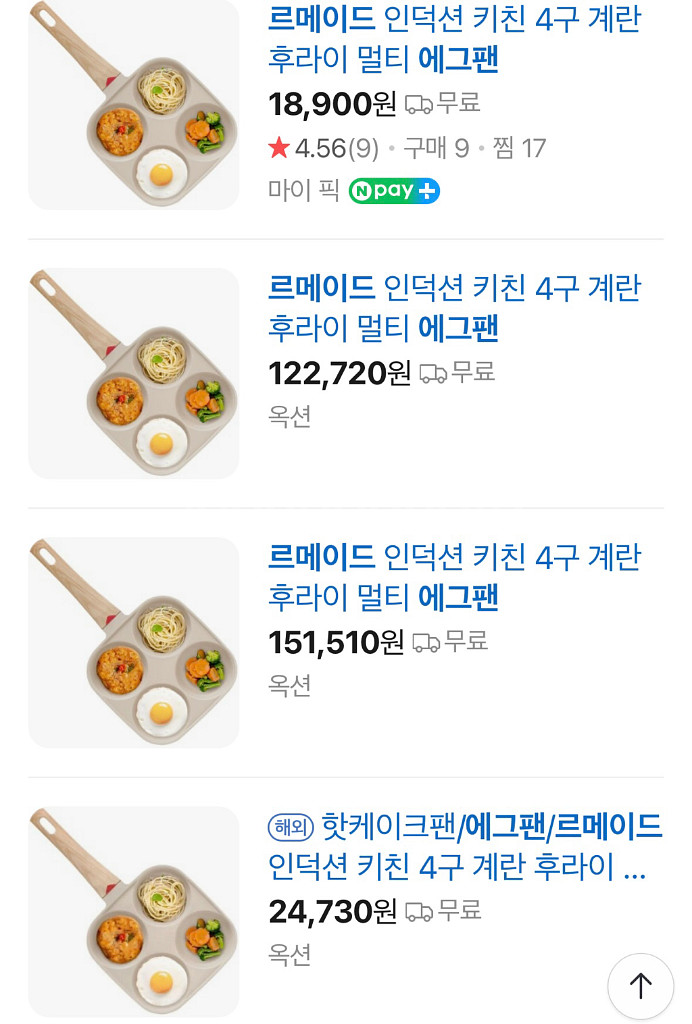
Task: Tap the red star rating icon
Action: (x=279, y=149)
